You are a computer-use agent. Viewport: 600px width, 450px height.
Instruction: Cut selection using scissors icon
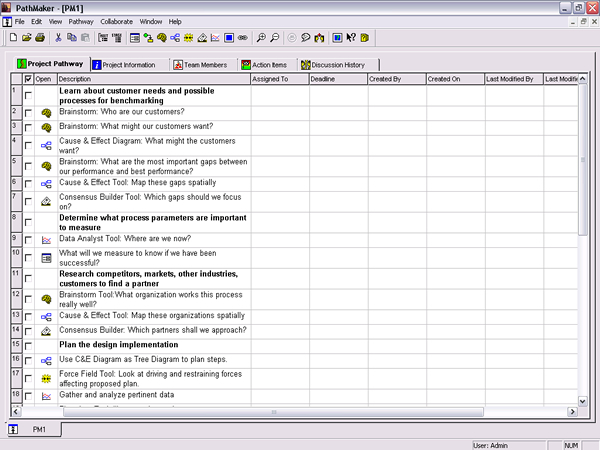tap(58, 38)
